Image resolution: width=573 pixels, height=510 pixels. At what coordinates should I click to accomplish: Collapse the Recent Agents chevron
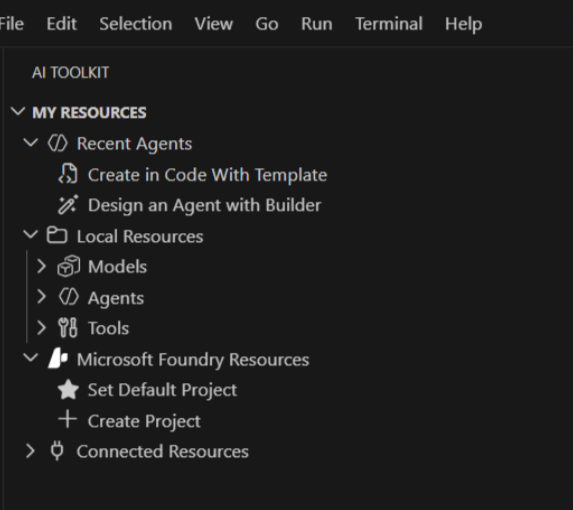tap(31, 142)
